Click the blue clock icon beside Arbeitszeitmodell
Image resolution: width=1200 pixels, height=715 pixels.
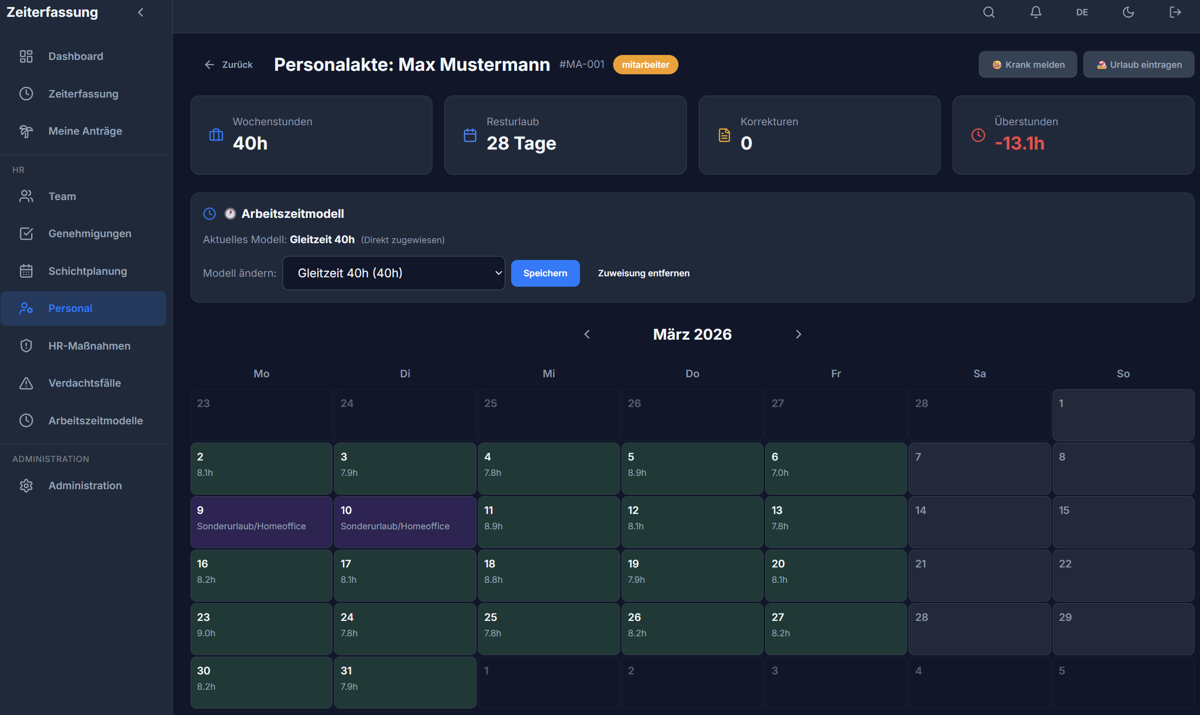coord(209,214)
